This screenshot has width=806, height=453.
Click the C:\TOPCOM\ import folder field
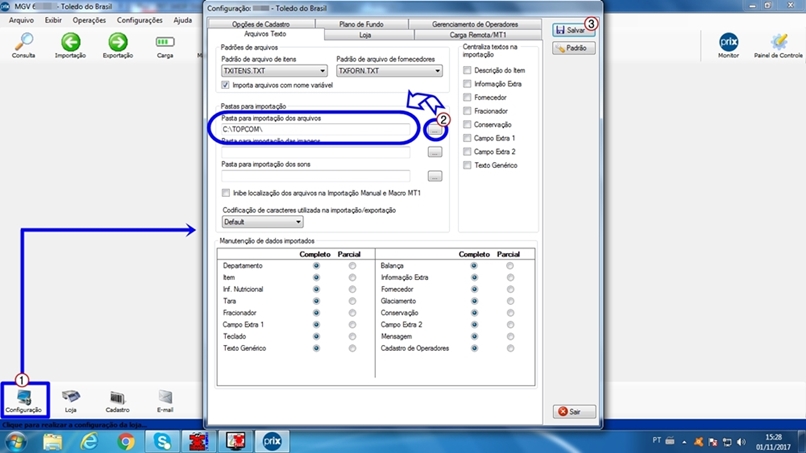(316, 130)
